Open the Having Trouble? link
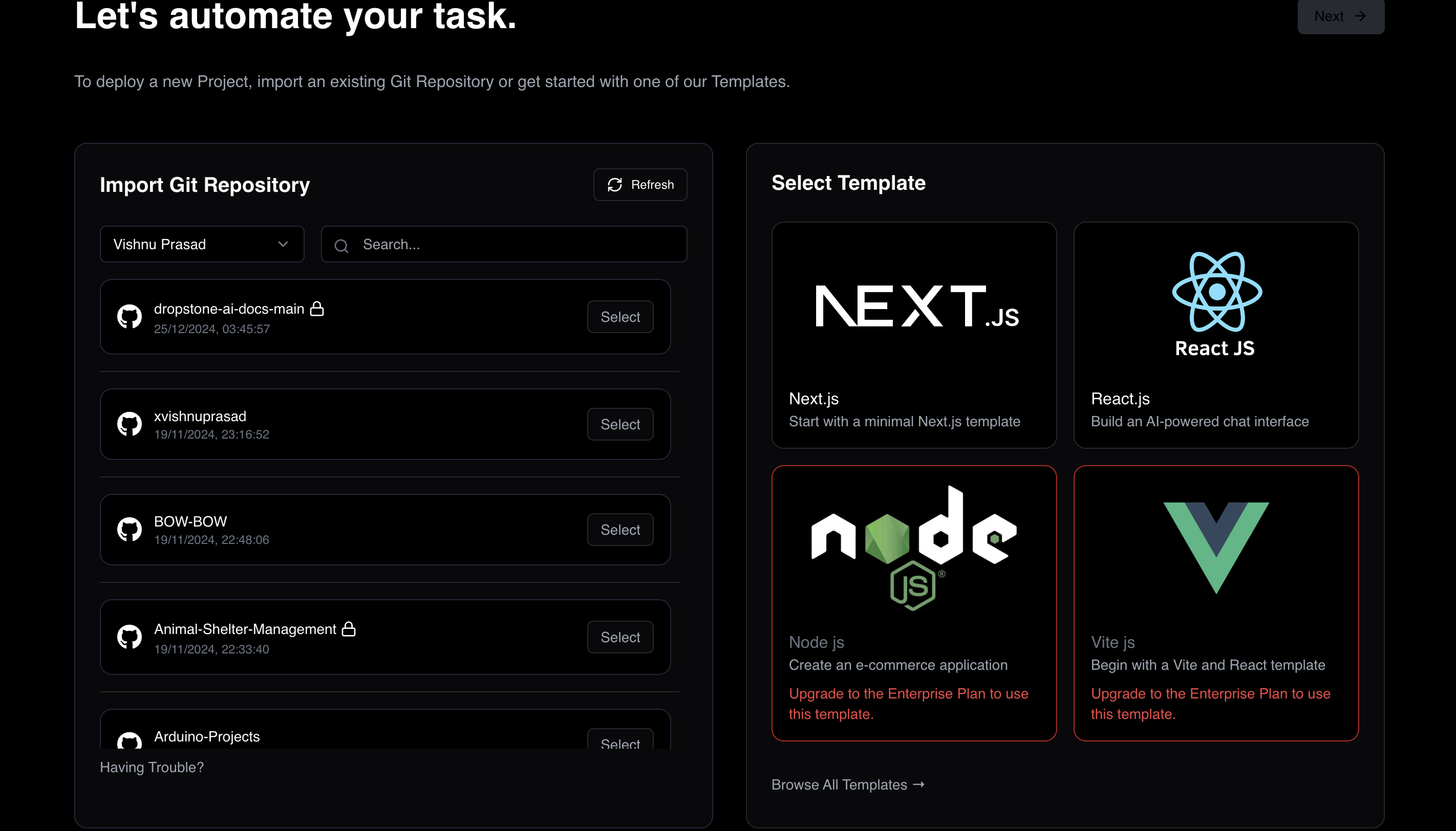 pos(152,767)
